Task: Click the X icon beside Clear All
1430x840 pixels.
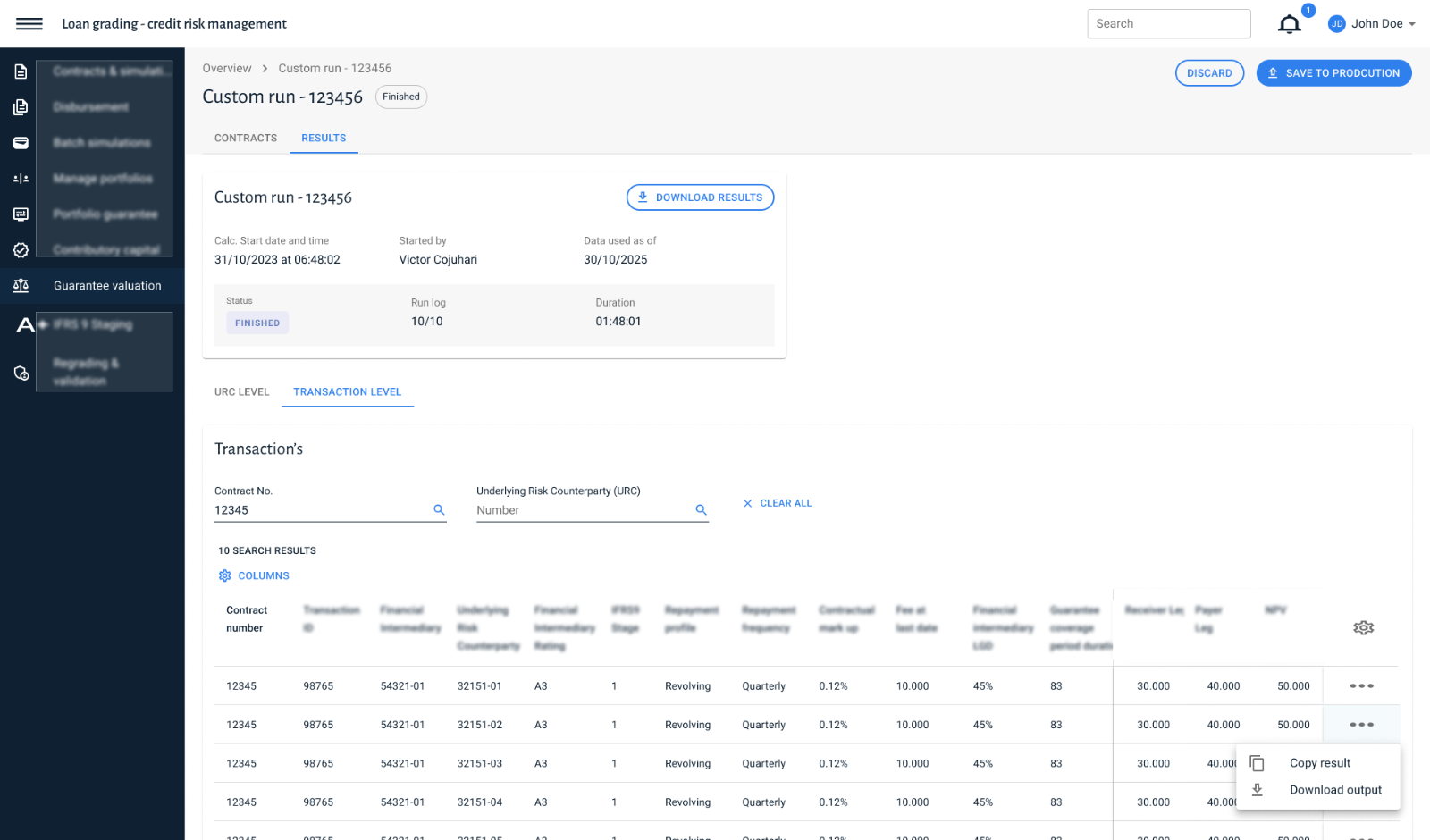Action: pos(747,503)
